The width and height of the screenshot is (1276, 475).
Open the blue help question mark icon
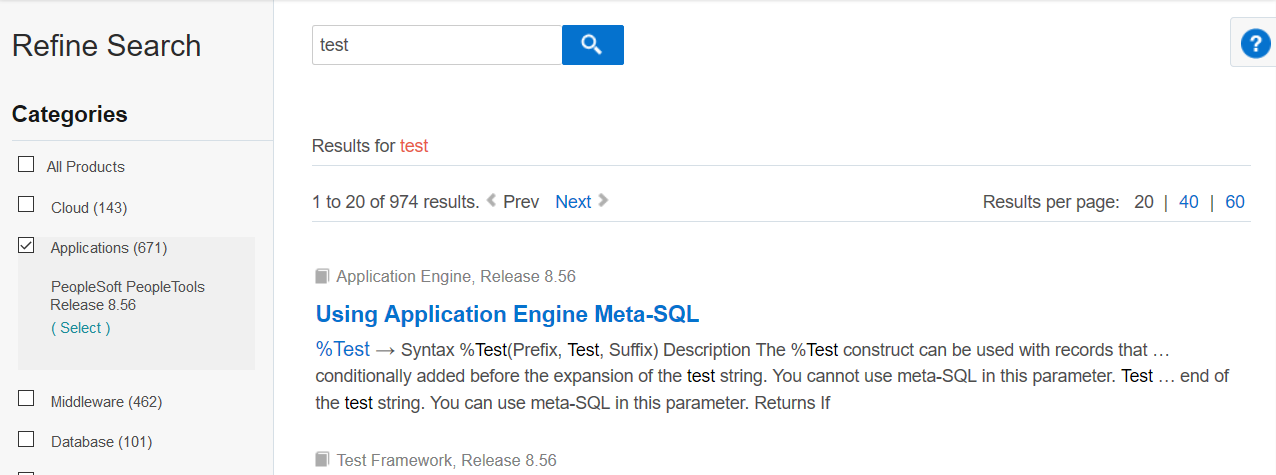(1254, 45)
